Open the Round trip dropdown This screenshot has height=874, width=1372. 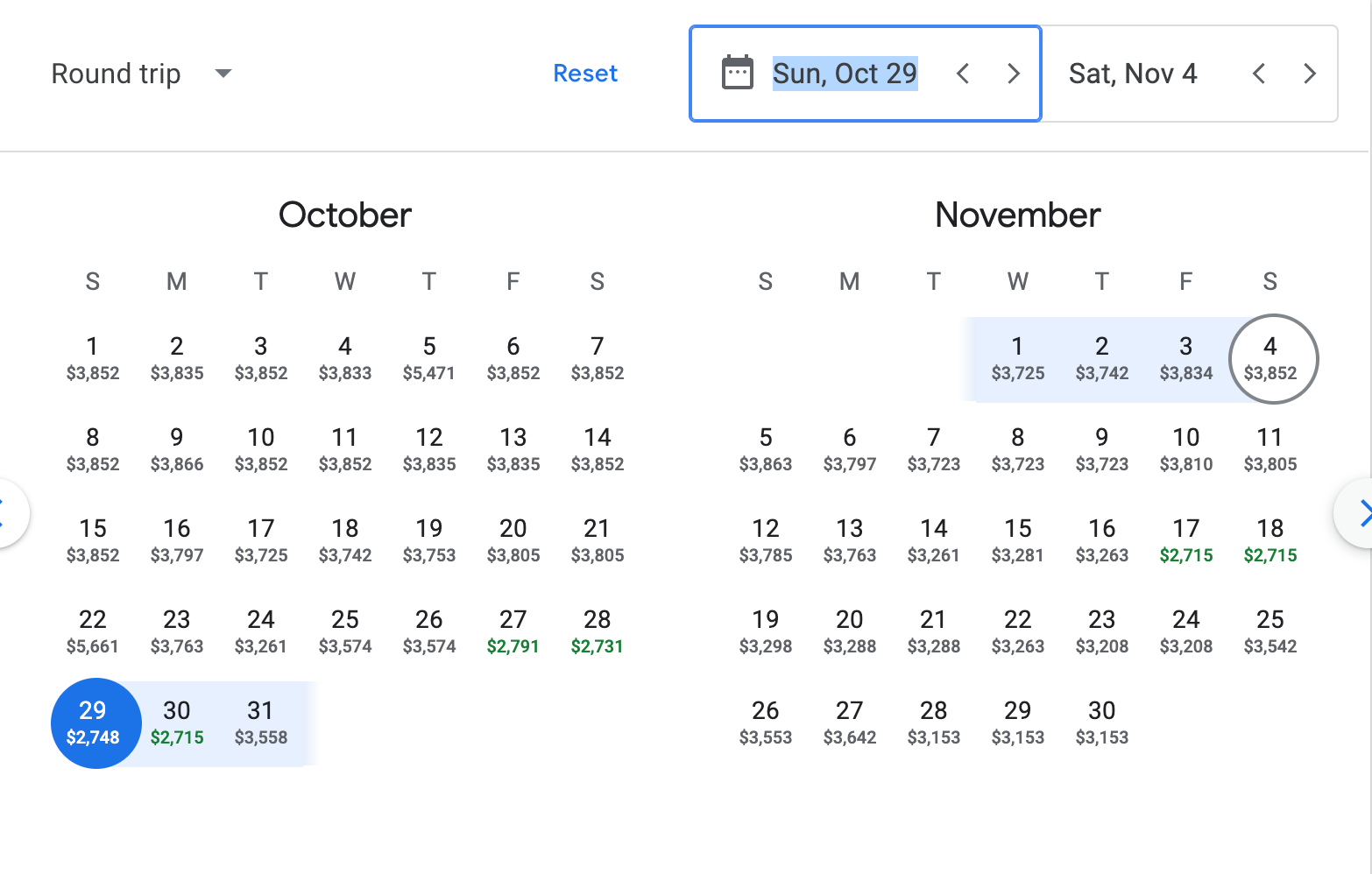click(141, 74)
